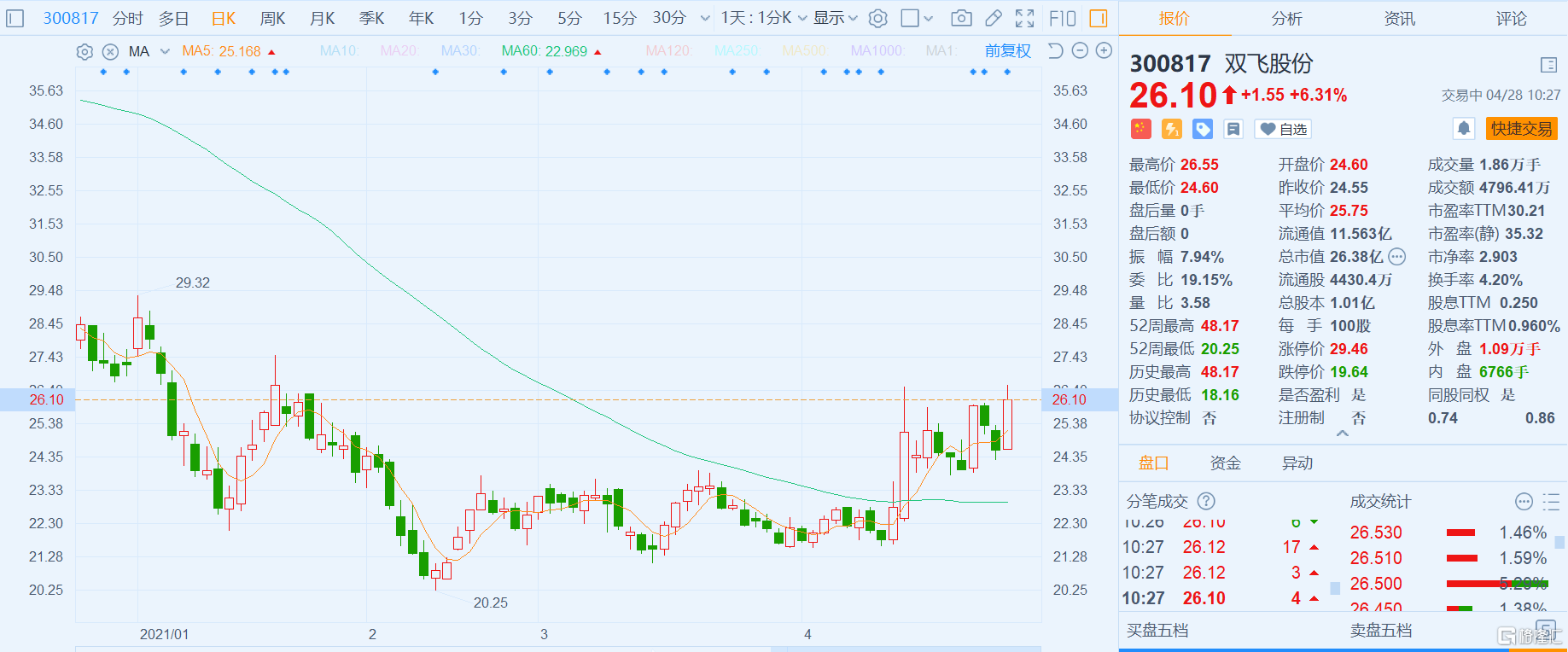Click 买盘五档 header
Image resolution: width=1568 pixels, height=652 pixels.
pos(1157,631)
